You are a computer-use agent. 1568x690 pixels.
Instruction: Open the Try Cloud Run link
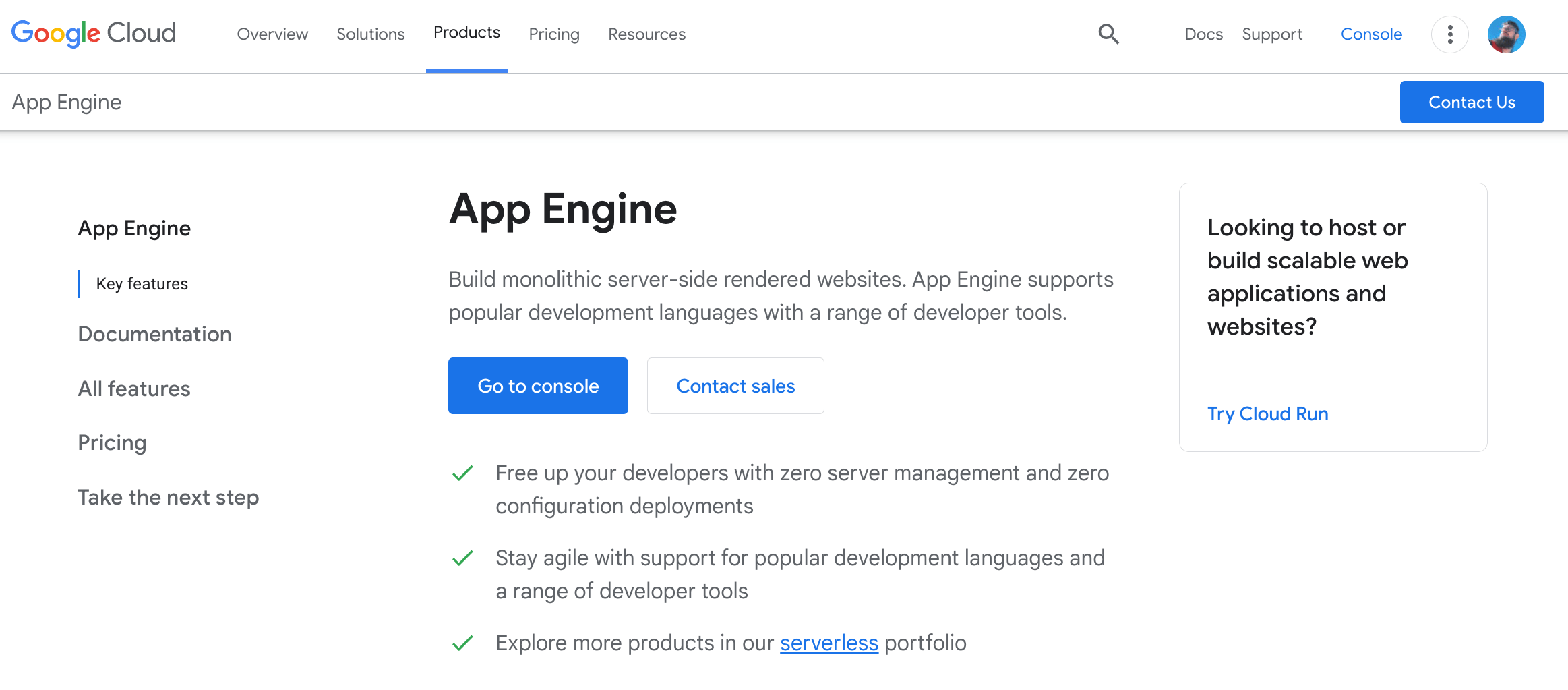[1267, 413]
